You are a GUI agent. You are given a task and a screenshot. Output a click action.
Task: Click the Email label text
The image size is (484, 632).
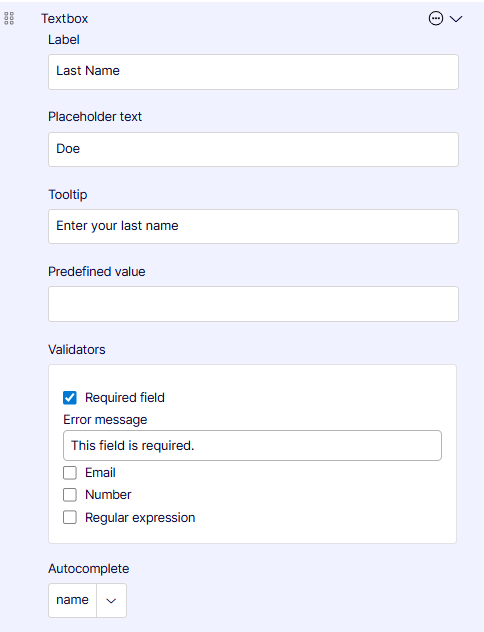pos(100,473)
